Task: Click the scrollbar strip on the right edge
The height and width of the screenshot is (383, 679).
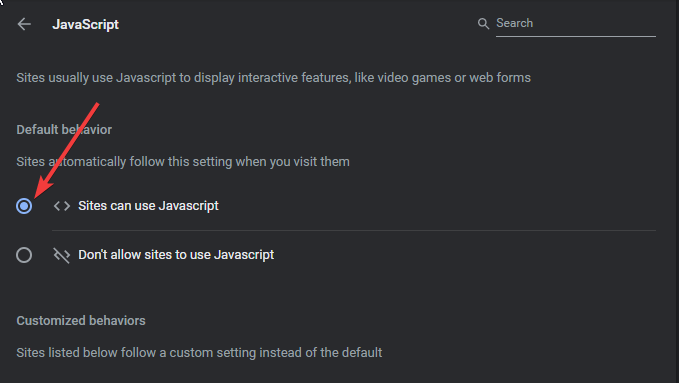Action: [x=676, y=192]
